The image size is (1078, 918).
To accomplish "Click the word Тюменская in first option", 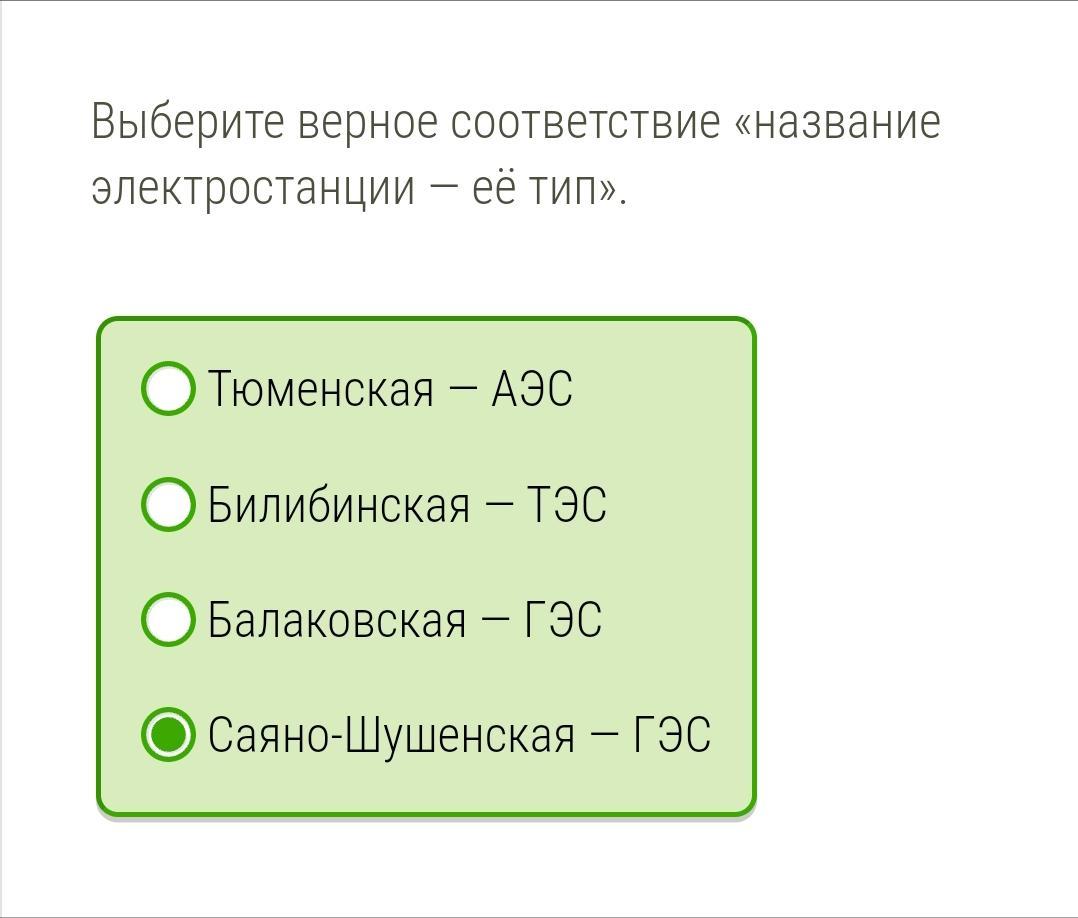I will [321, 389].
